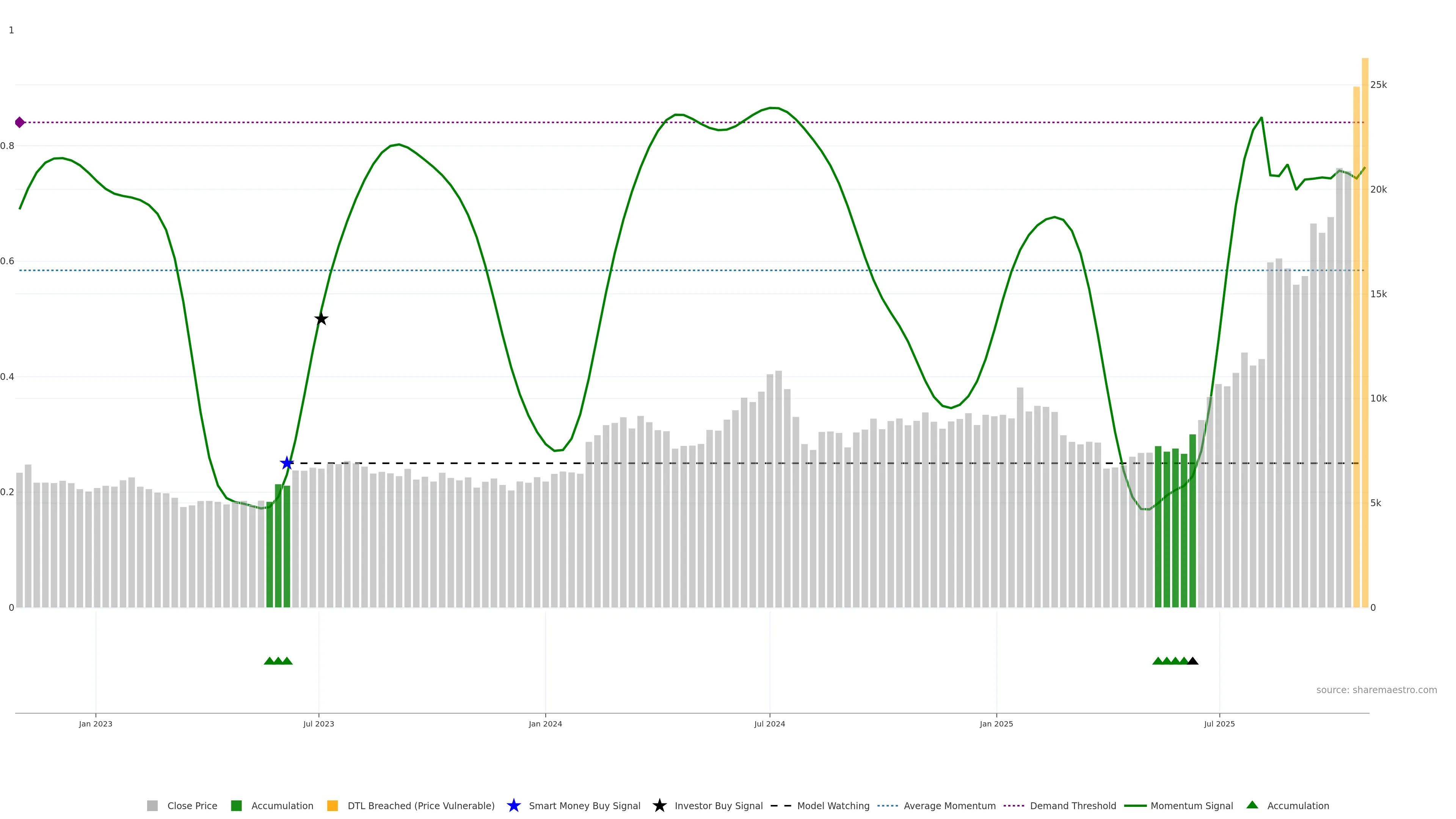Click the green Accumulation square swatch in legend
Screen dimensions: 1456x819
(x=236, y=805)
